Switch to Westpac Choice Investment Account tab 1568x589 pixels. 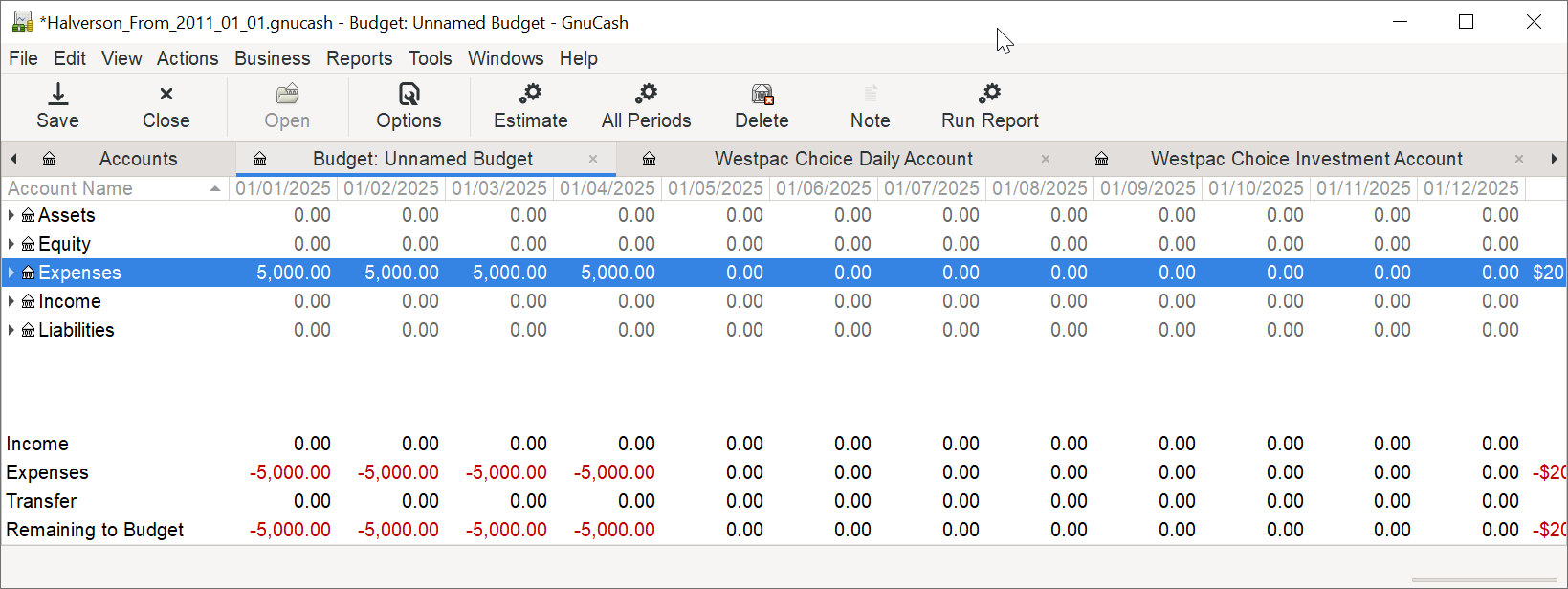[x=1306, y=159]
